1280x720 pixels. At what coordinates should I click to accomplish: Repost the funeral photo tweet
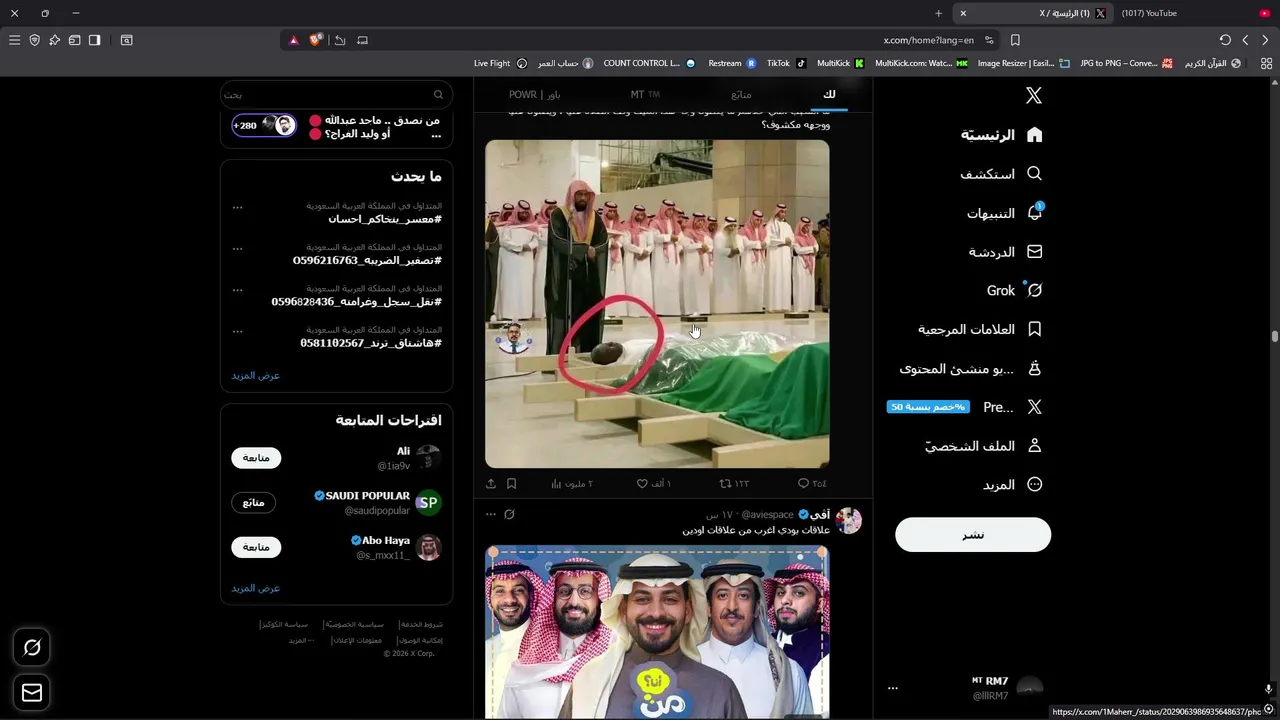pos(734,484)
